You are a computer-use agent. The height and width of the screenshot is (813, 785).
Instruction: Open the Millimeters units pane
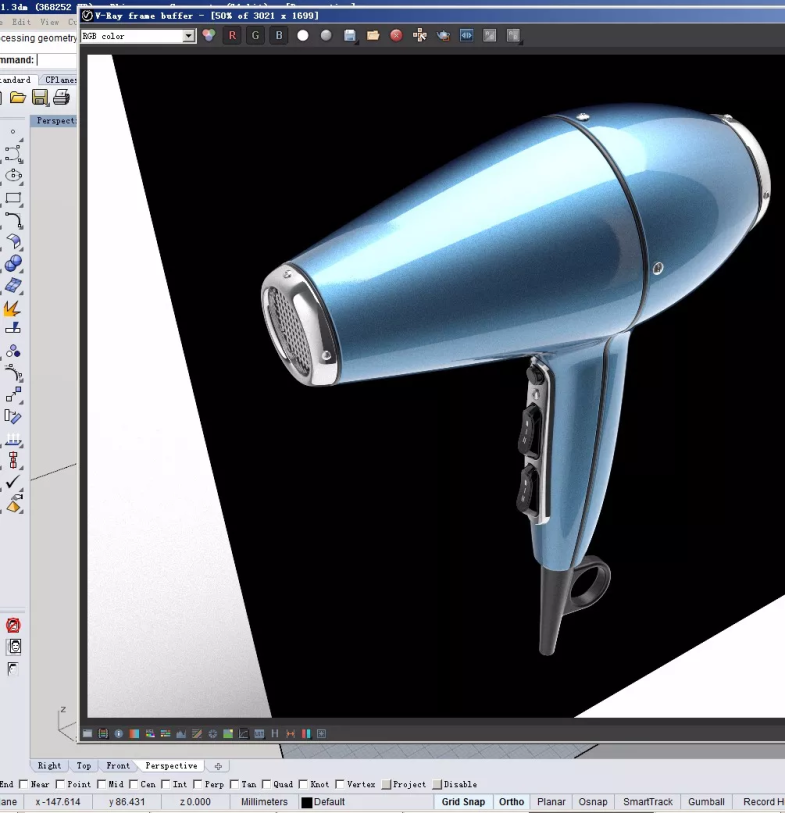264,802
